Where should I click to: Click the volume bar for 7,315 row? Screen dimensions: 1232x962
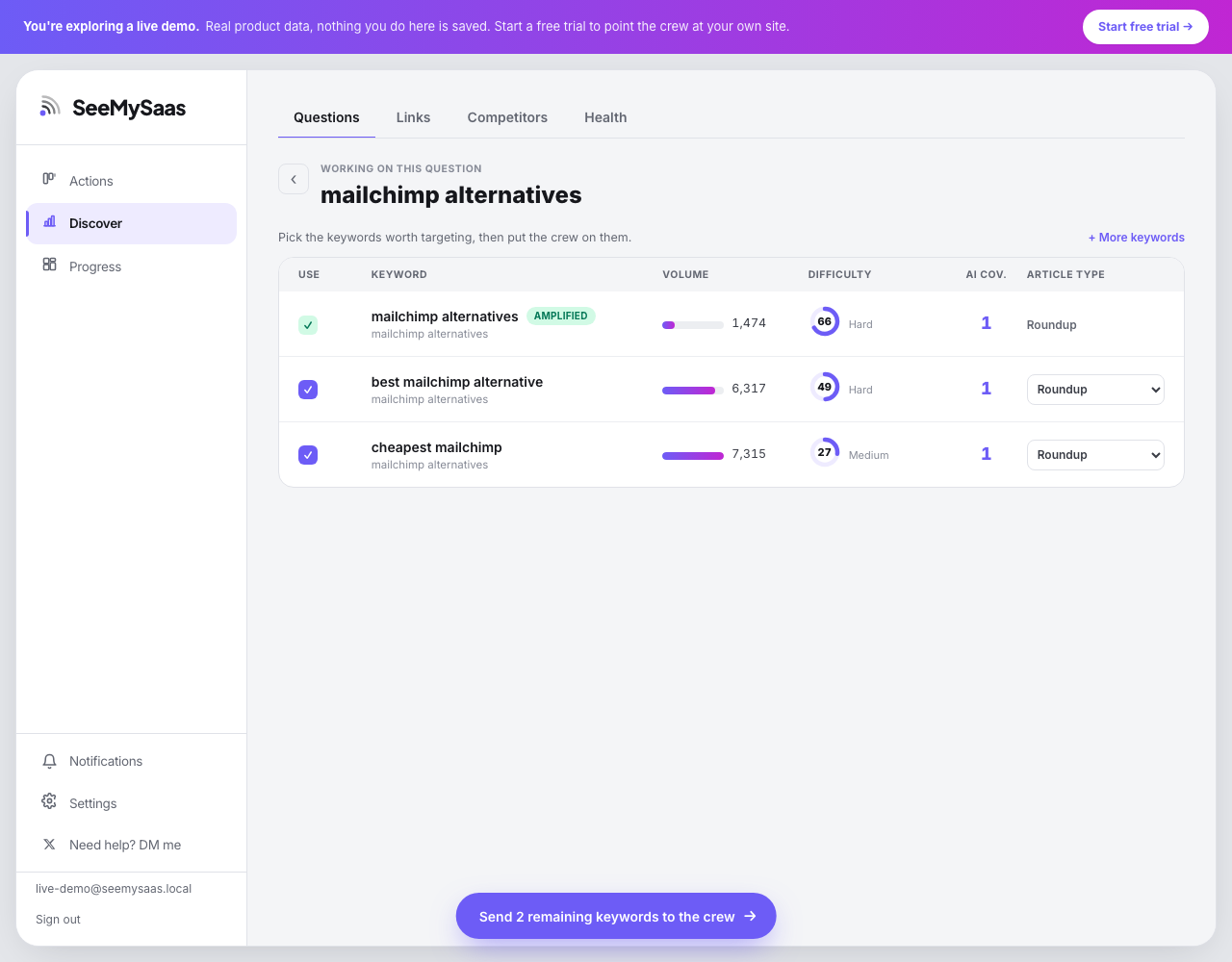pos(693,456)
